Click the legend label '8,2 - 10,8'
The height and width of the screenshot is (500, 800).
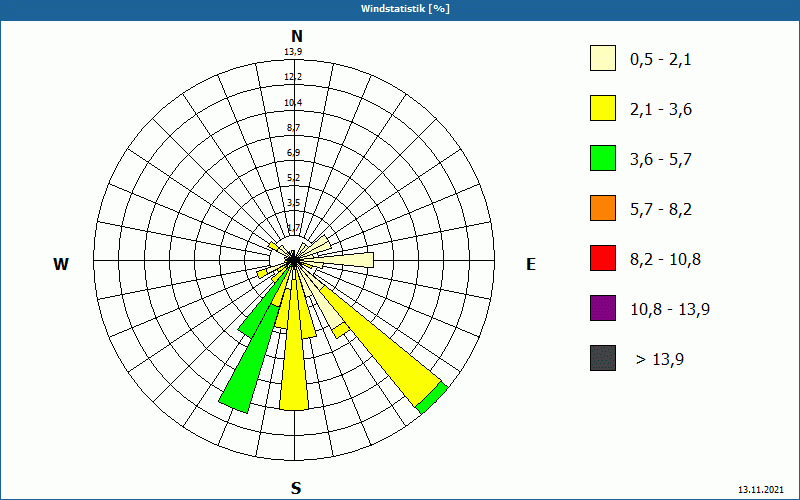(665, 260)
